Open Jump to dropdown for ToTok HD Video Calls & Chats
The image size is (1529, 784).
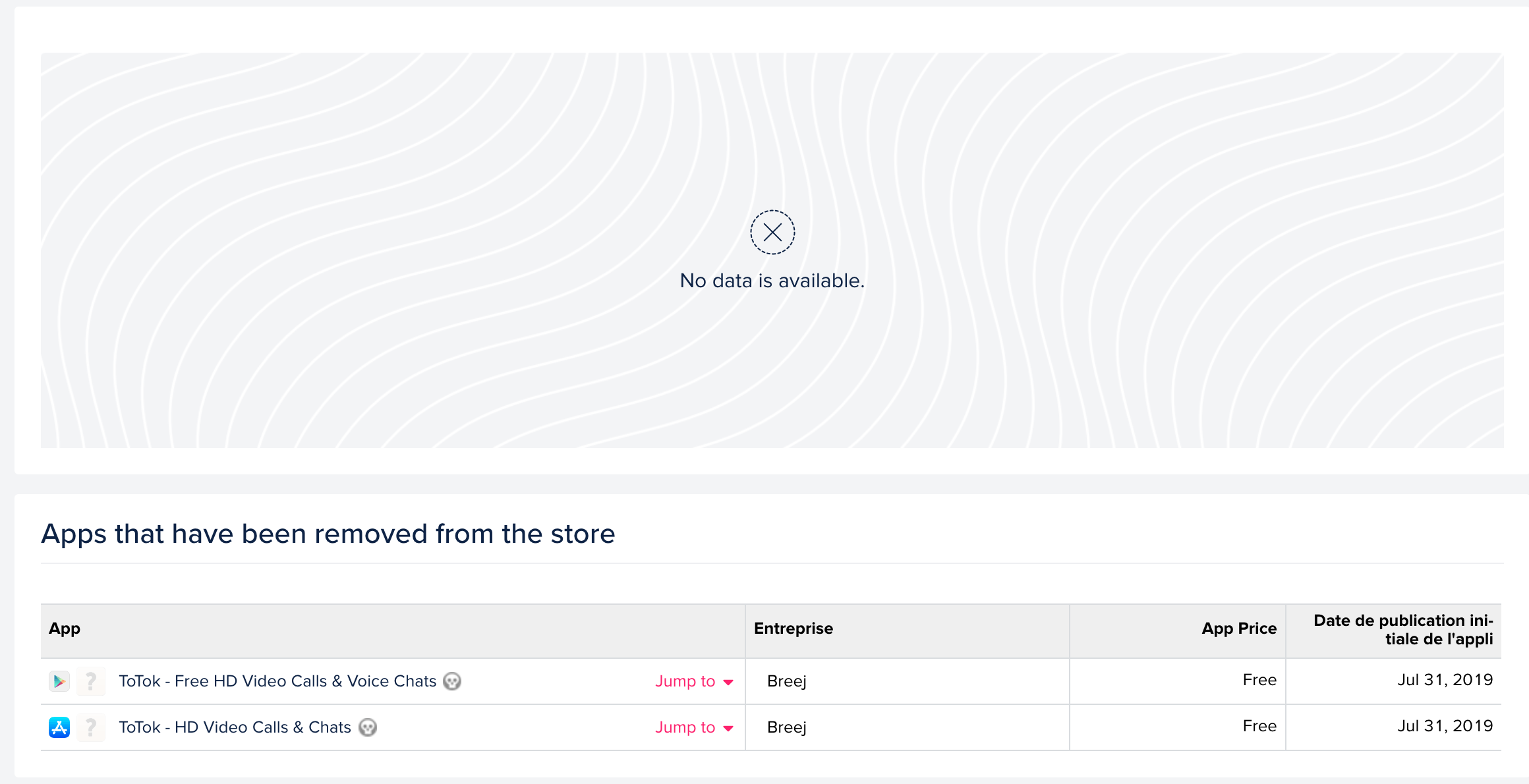694,727
